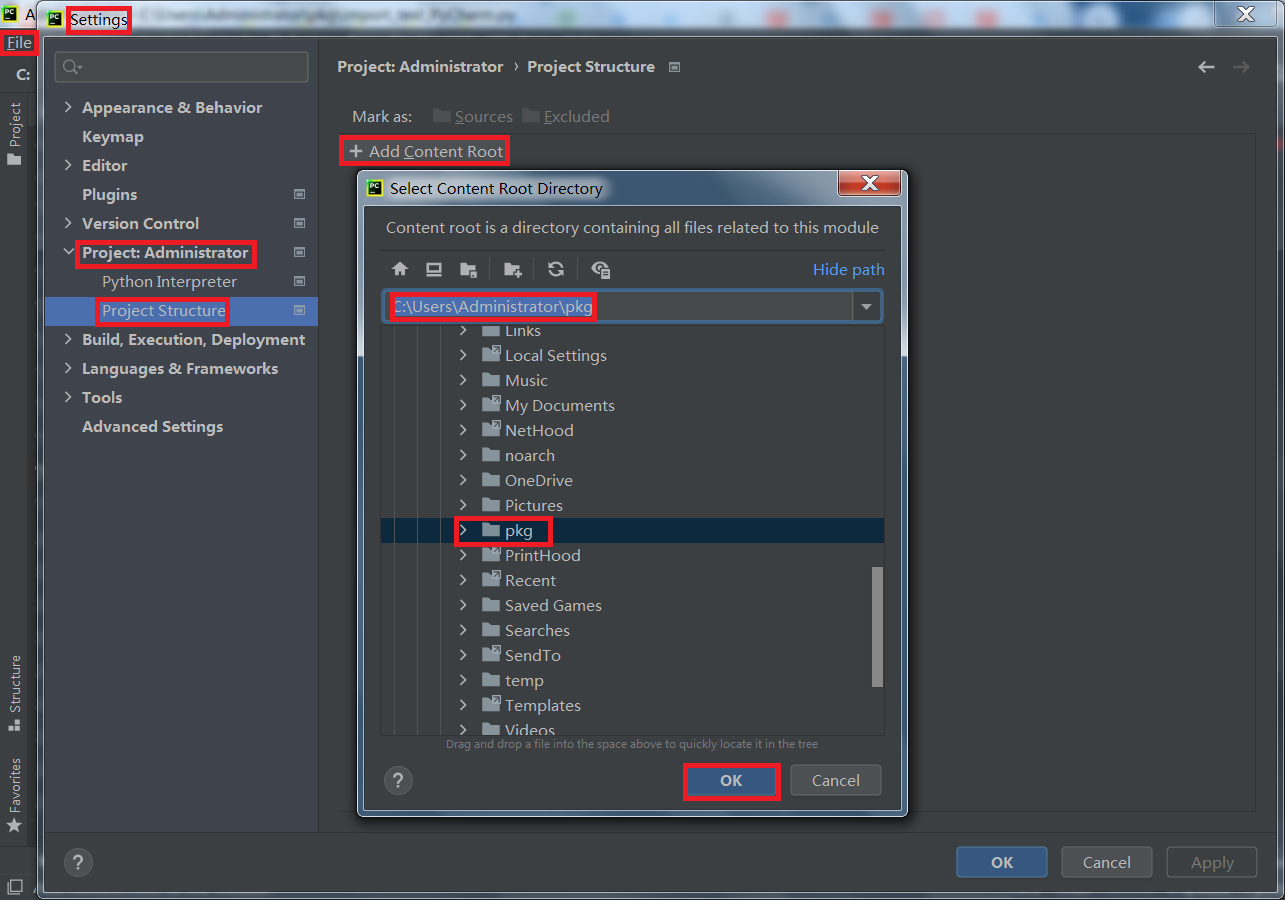
Task: Click Hide path link
Action: (849, 270)
